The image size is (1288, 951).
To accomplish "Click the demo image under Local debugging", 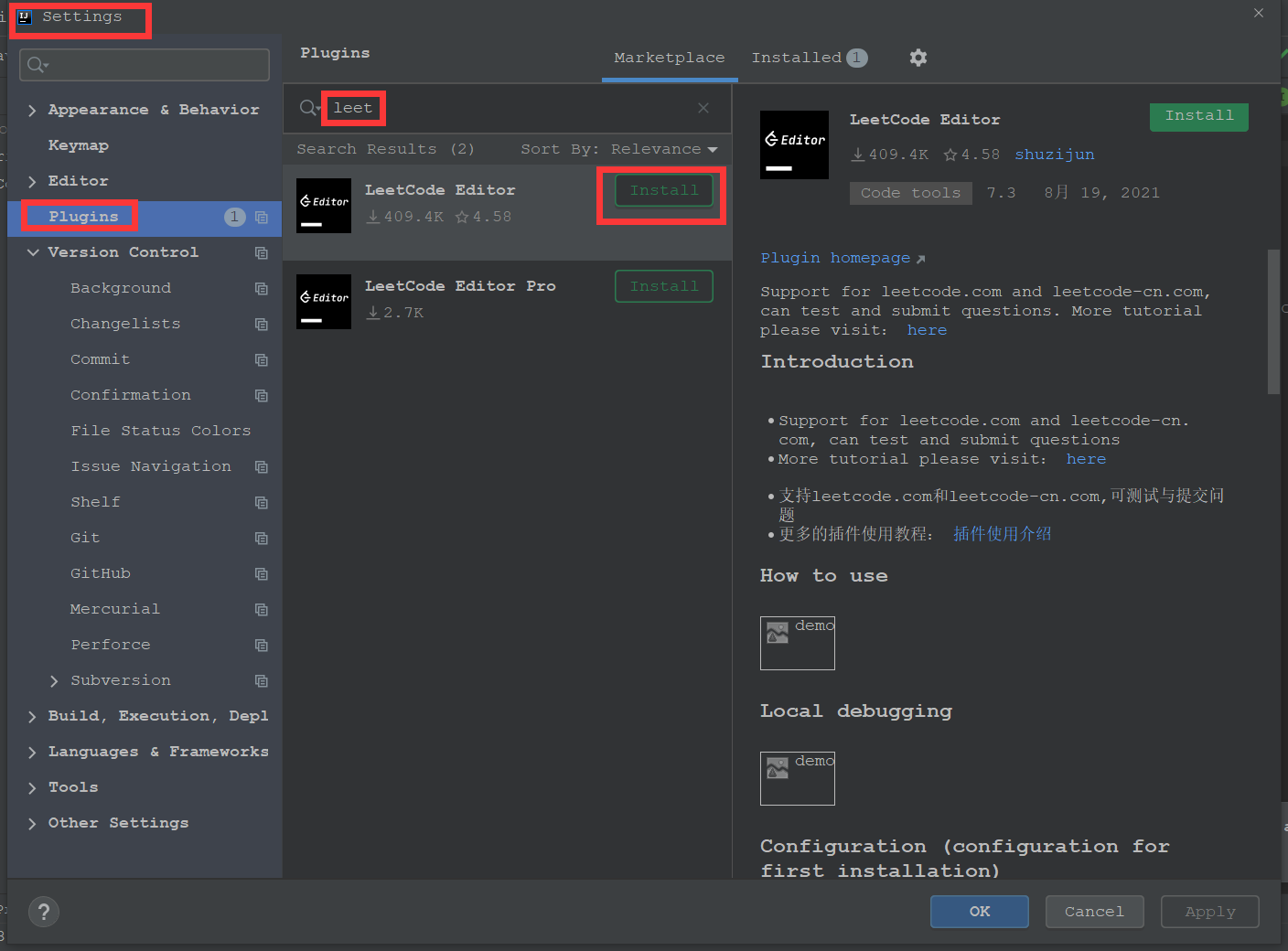I will pos(798,778).
